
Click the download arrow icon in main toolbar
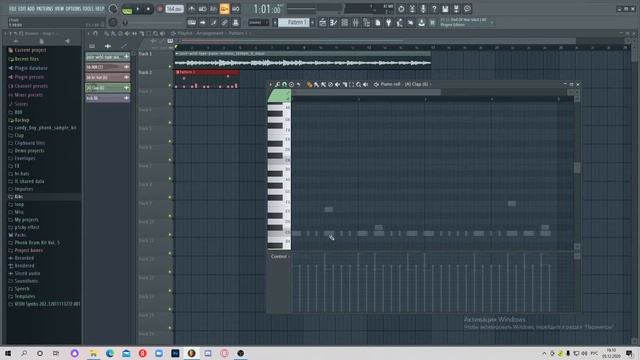point(421,22)
